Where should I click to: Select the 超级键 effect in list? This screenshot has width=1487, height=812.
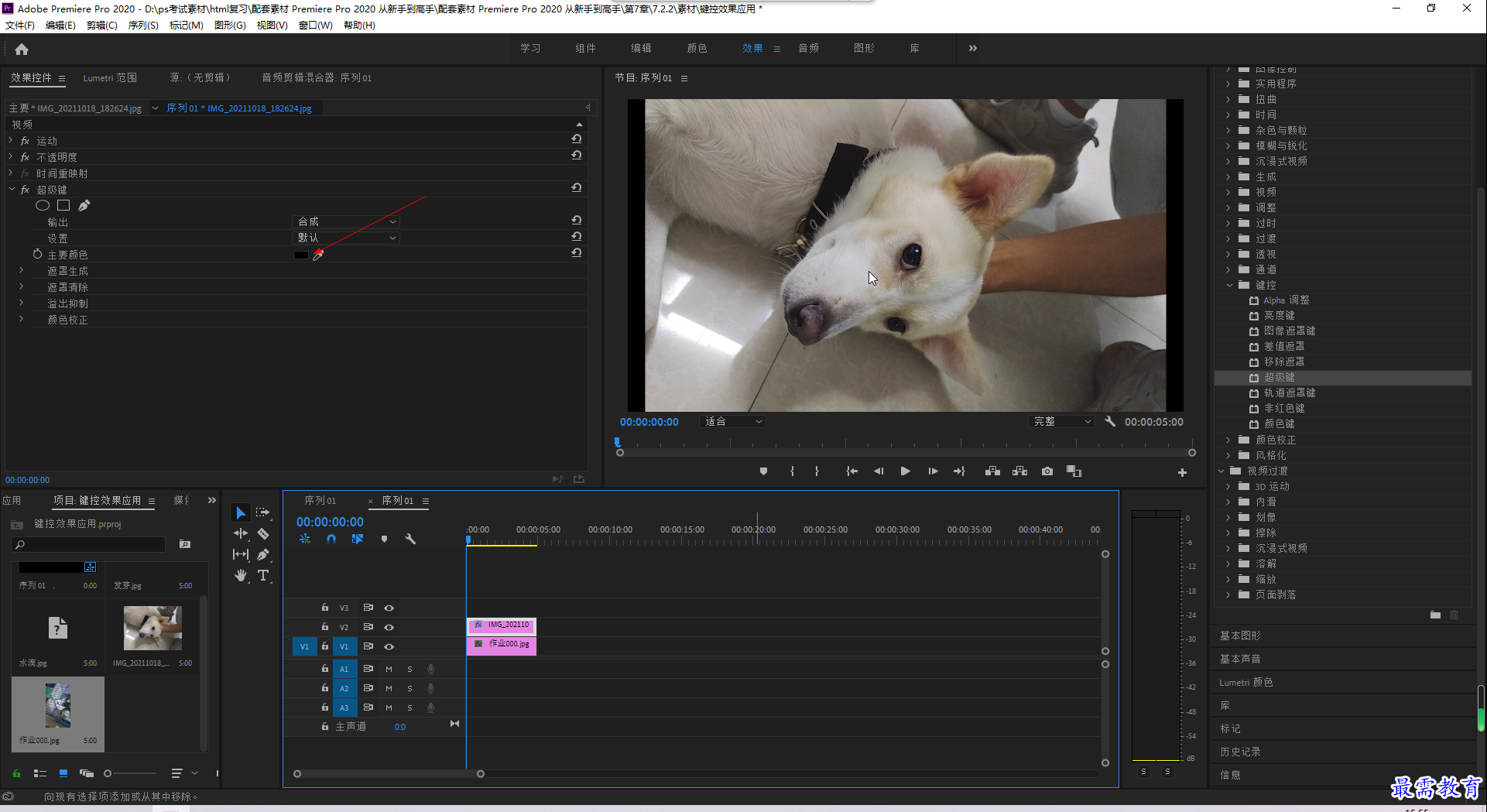click(x=1342, y=378)
